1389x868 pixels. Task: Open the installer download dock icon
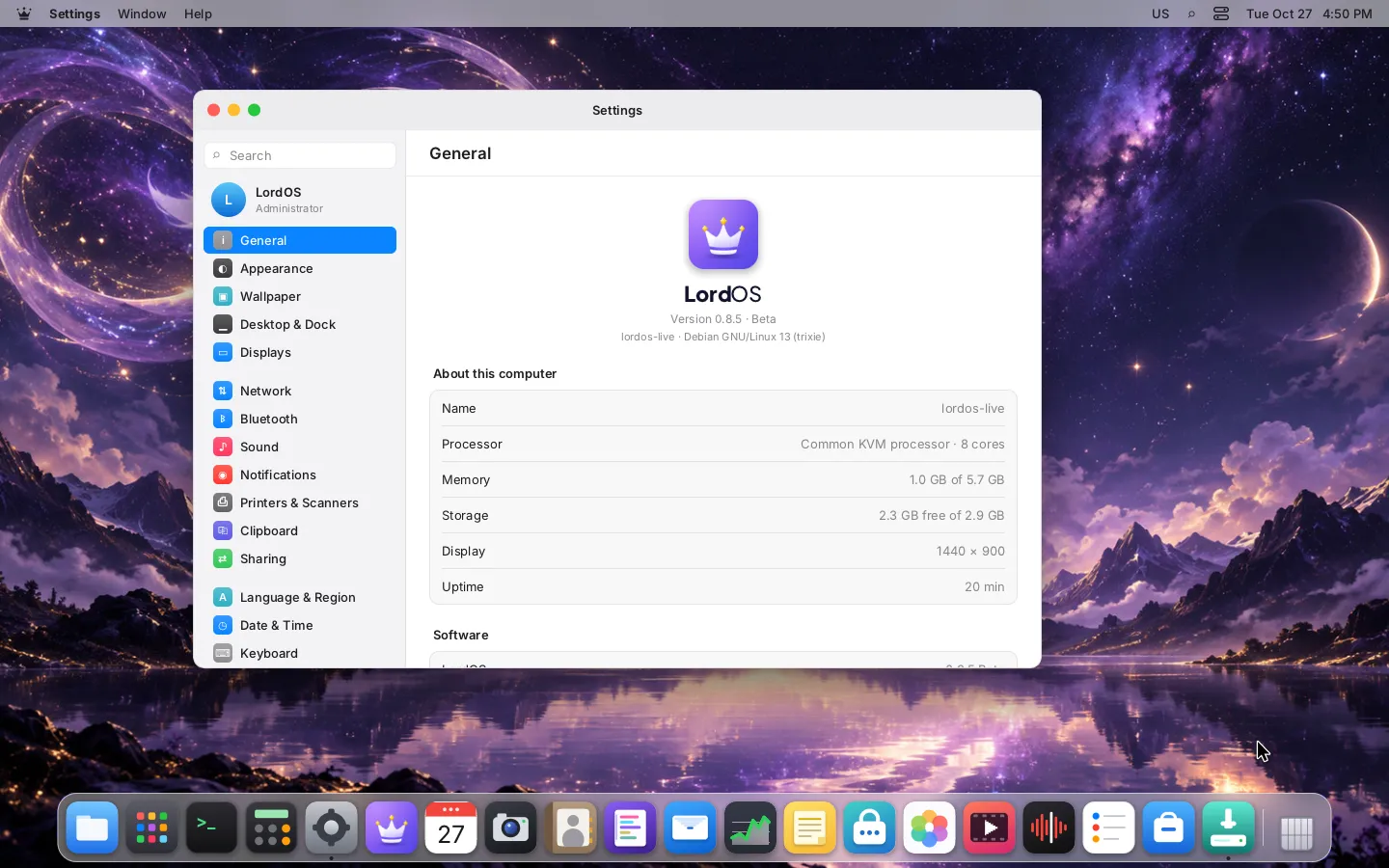[1228, 827]
